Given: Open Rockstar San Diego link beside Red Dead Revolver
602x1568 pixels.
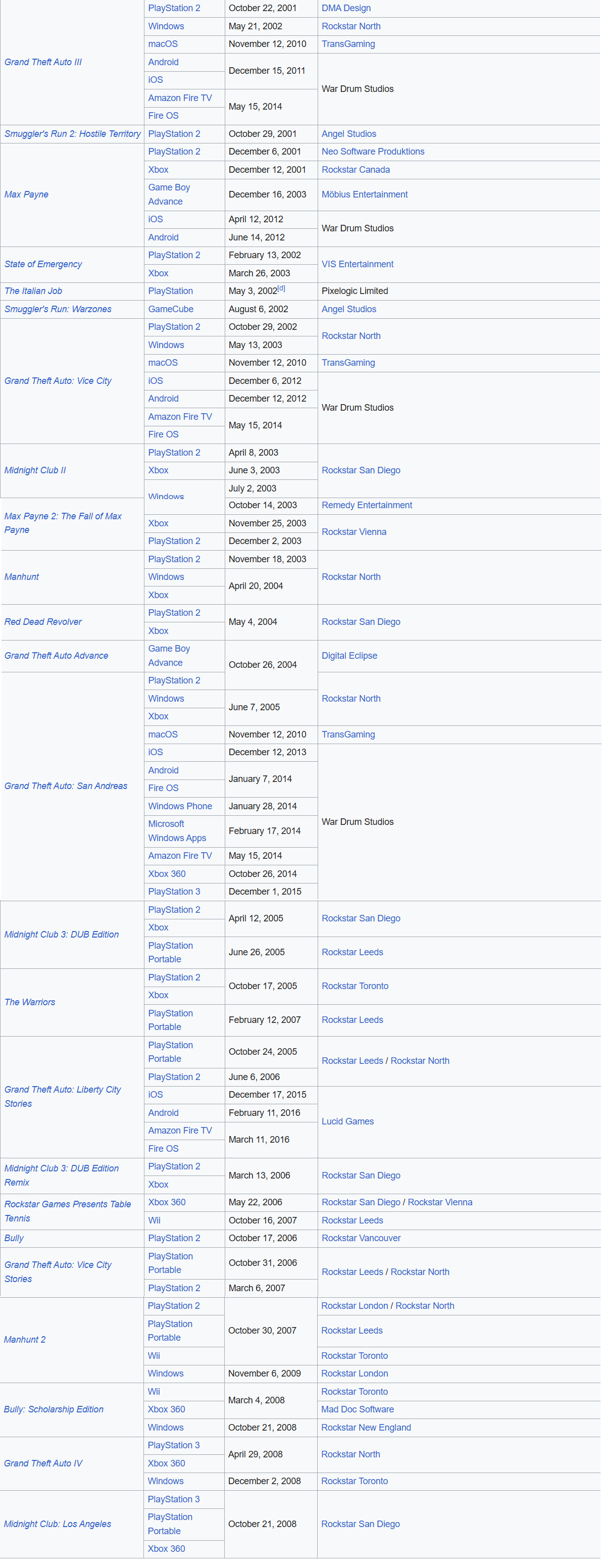Looking at the screenshot, I should coord(361,622).
